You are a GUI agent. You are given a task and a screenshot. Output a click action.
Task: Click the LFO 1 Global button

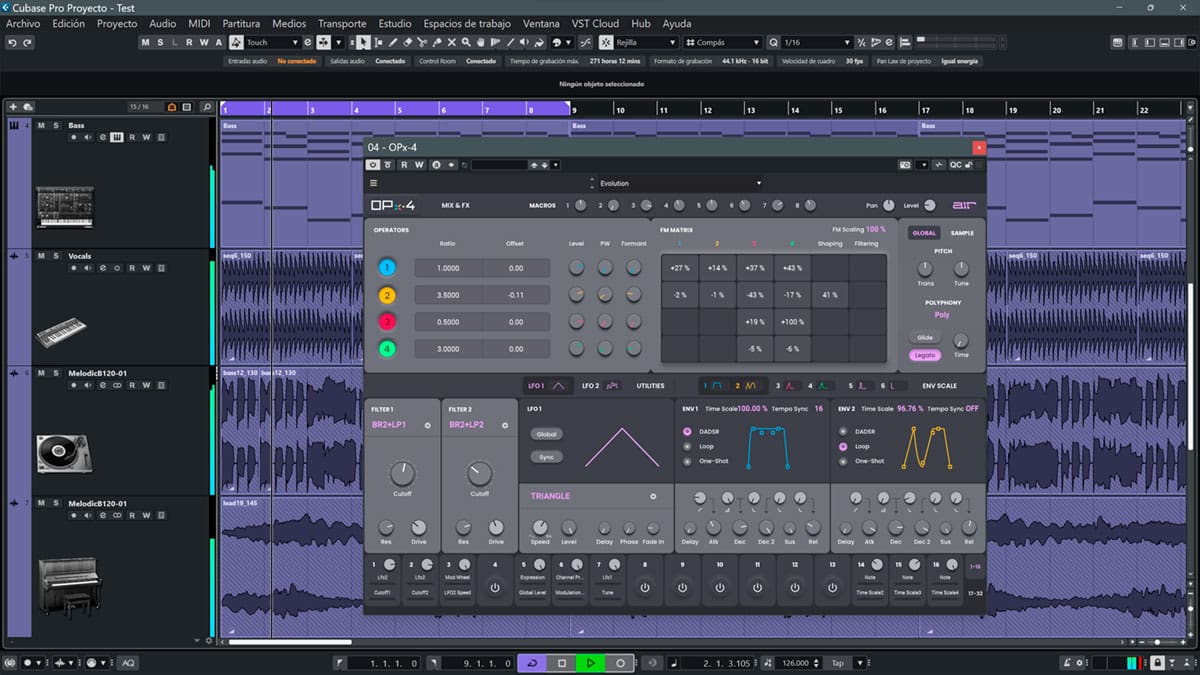(x=547, y=434)
